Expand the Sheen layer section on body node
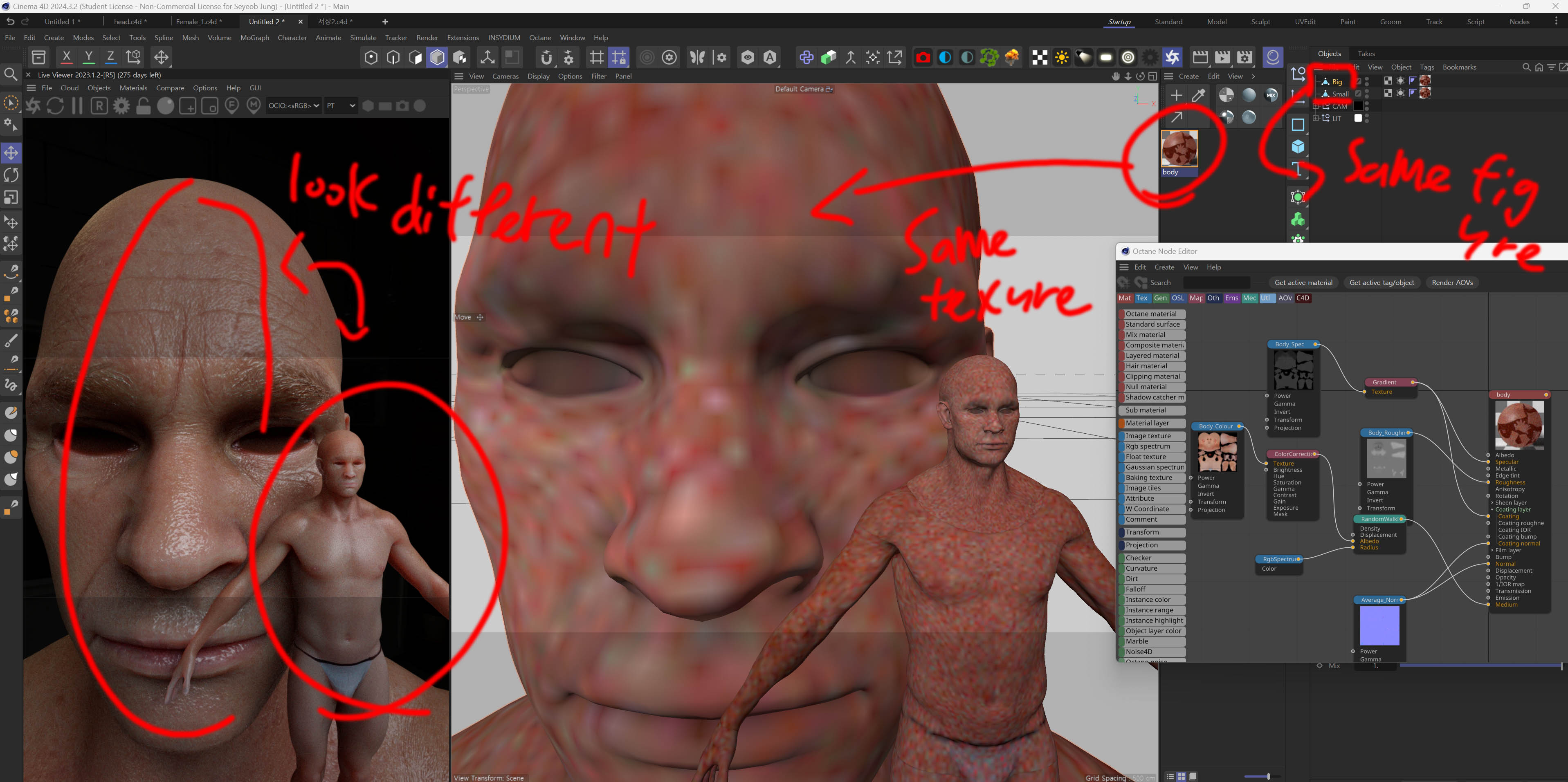Viewport: 1568px width, 782px height. click(1492, 503)
